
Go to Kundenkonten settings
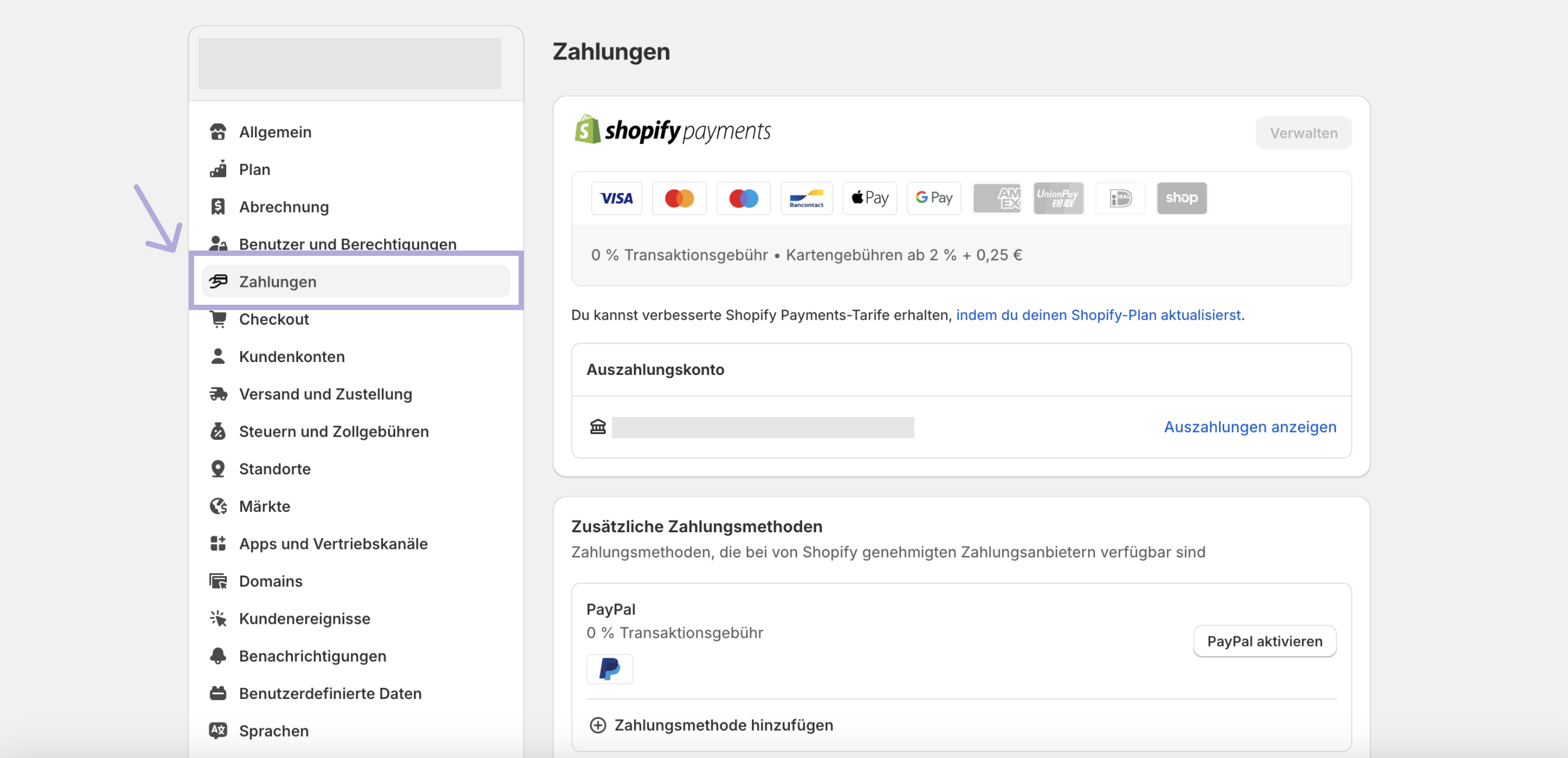[x=356, y=356]
